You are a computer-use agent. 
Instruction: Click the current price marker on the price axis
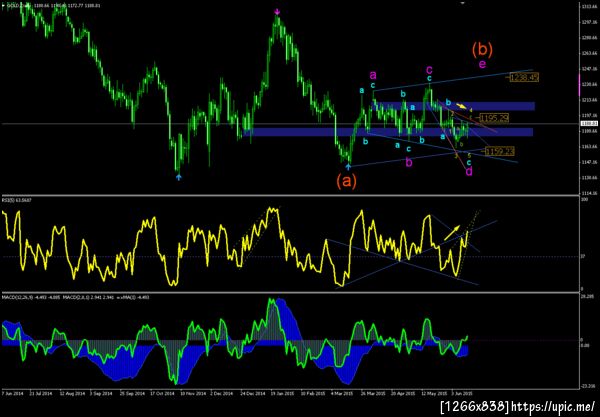tap(589, 124)
